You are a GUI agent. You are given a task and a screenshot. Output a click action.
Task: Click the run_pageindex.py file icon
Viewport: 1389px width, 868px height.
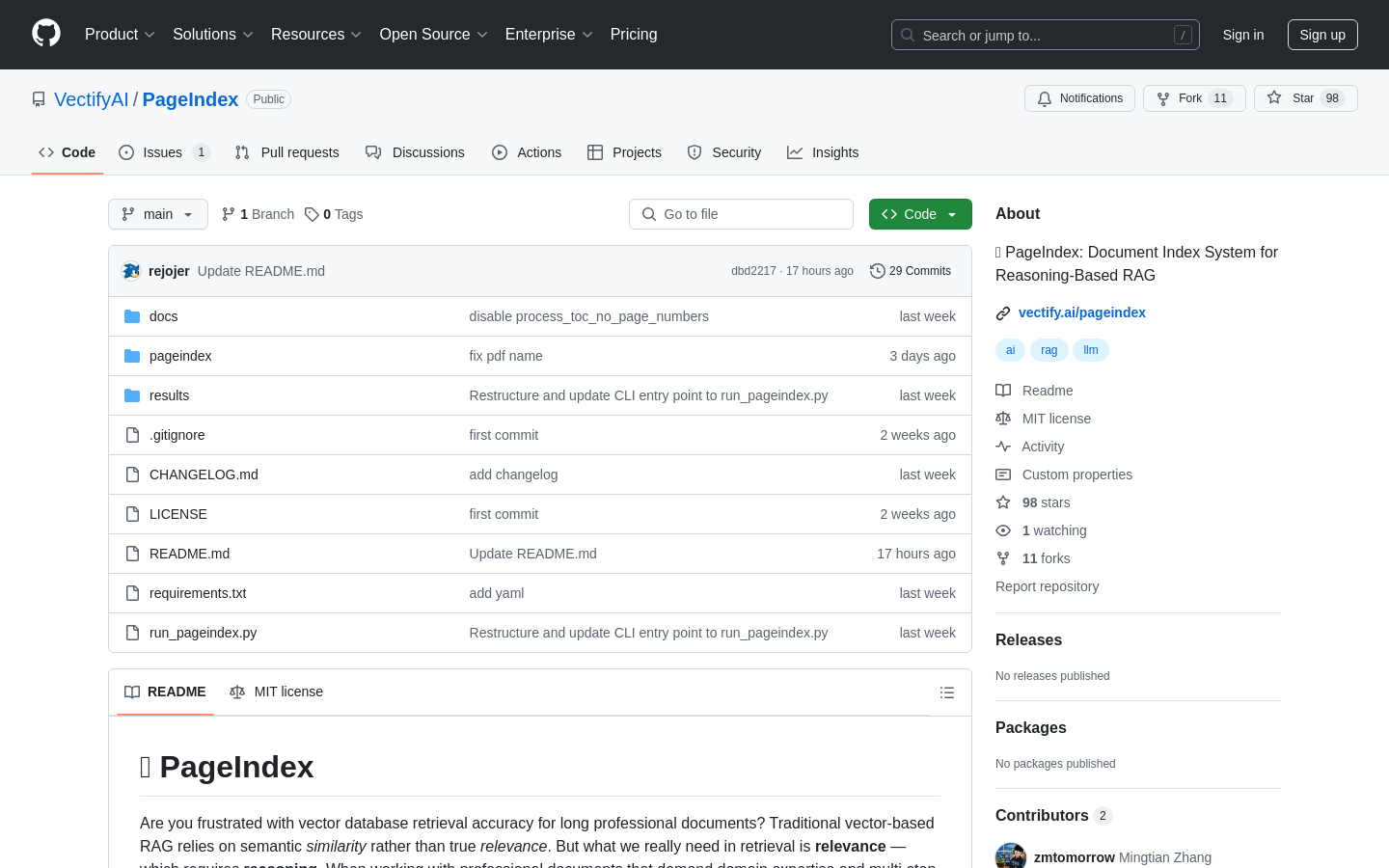132,633
